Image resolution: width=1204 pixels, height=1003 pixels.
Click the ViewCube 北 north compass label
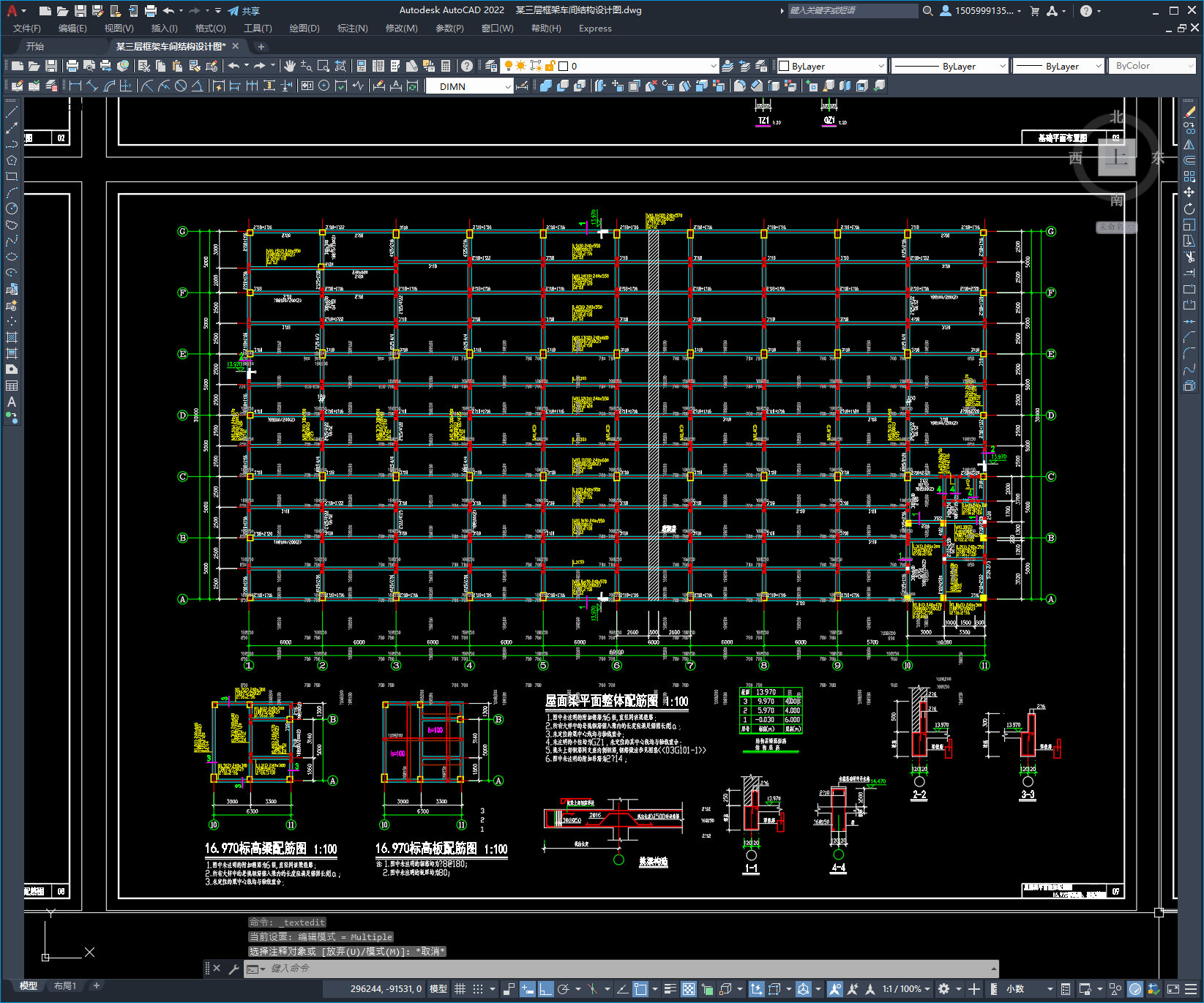tap(1116, 117)
